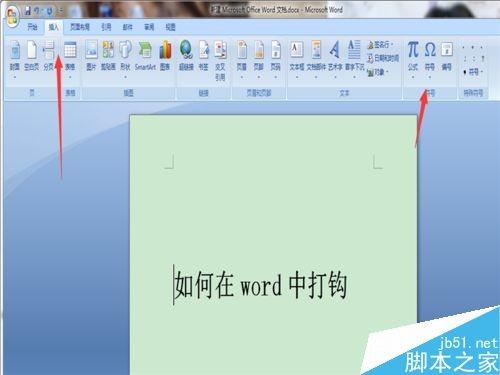Insert a SmartArt graphic
This screenshot has width=500, height=375.
[145, 55]
